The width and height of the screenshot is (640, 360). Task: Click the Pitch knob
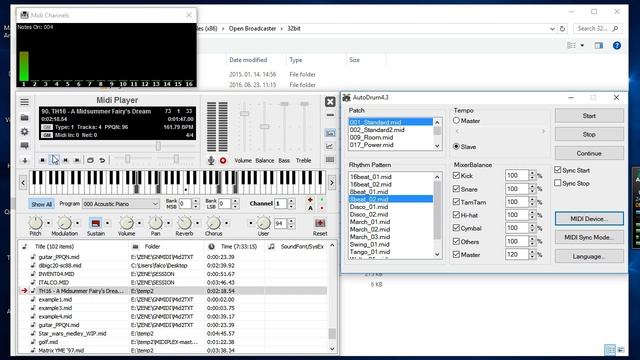[x=36, y=223]
